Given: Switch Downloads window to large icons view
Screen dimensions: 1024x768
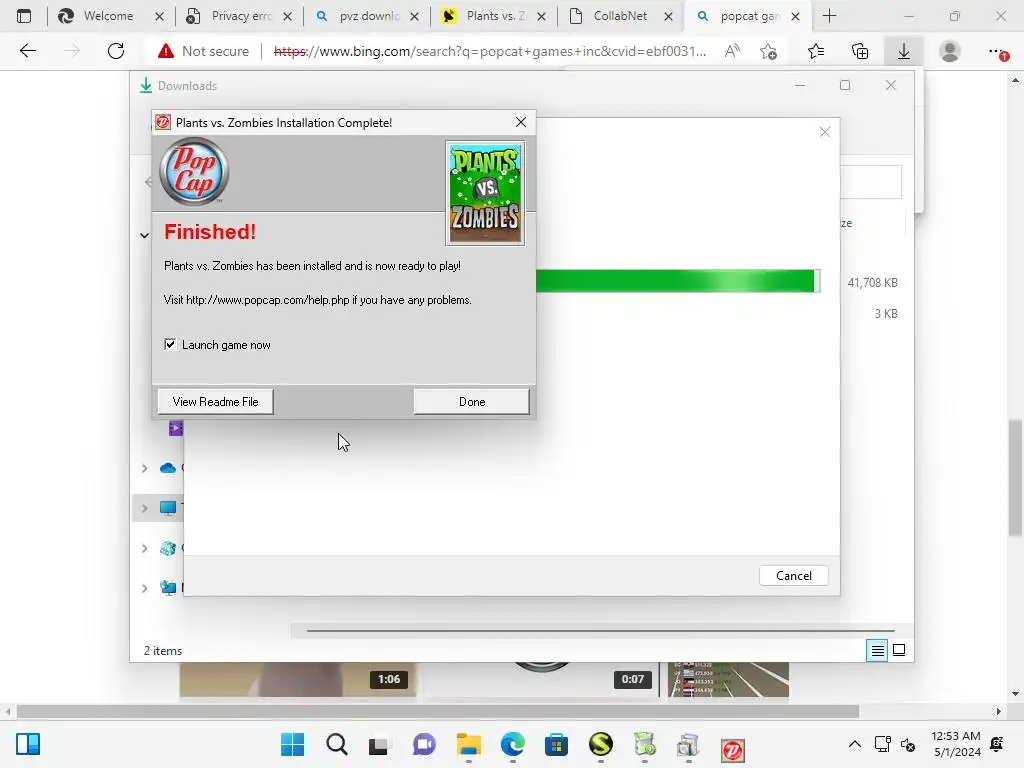Looking at the screenshot, I should coord(899,650).
